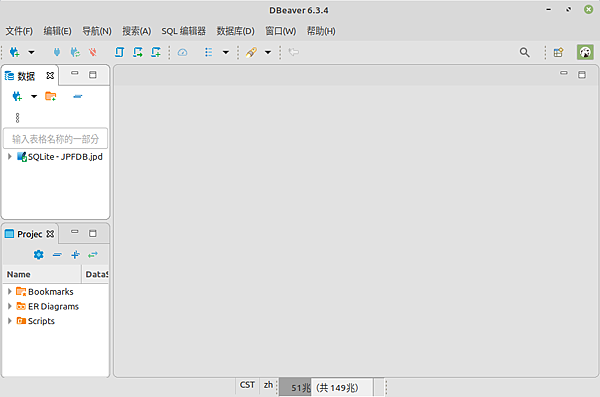Click the DataS column header
Screen dimensions: 600x397
96,274
